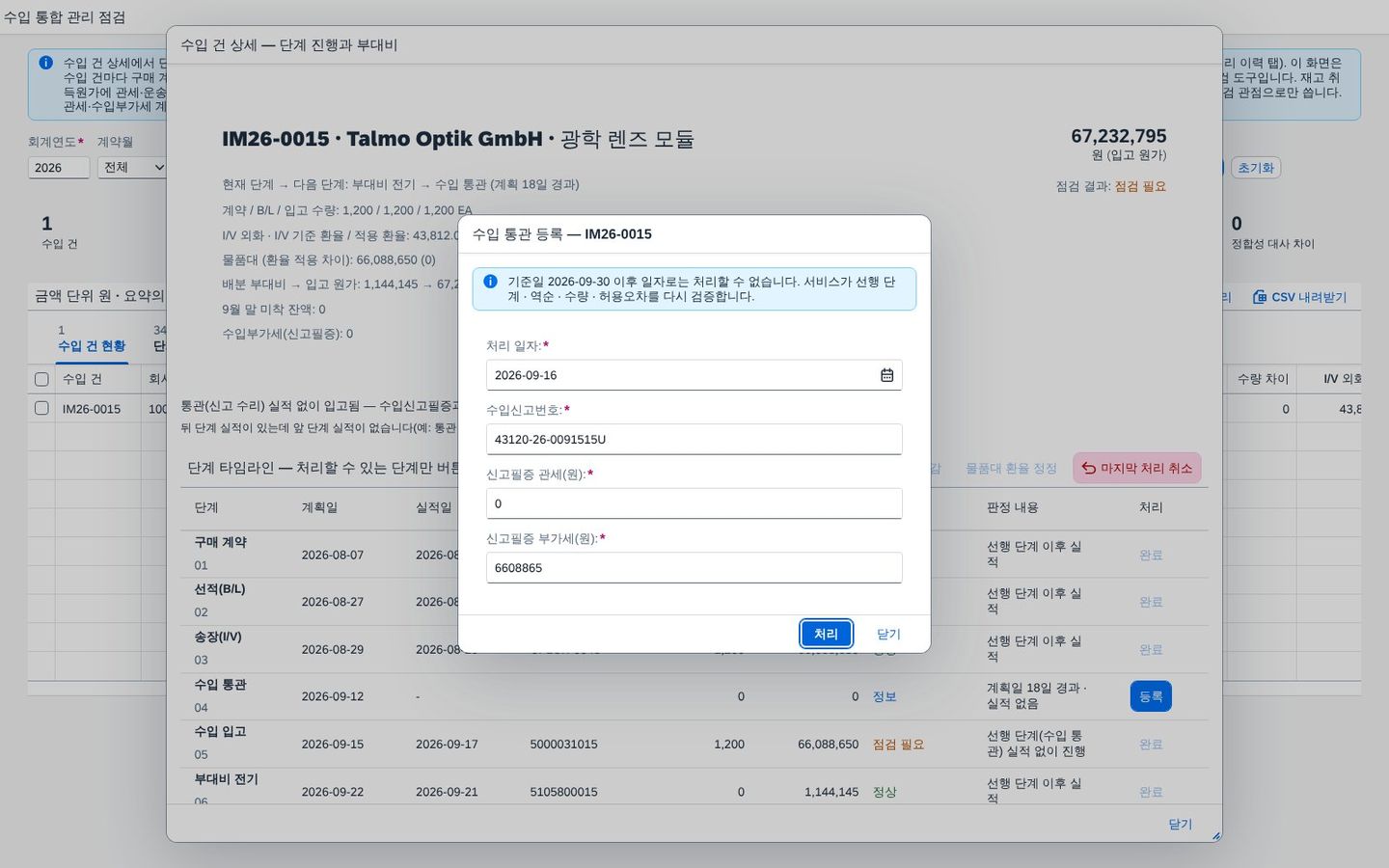The height and width of the screenshot is (868, 1389).
Task: Click the 등록 button in the 수입 통관 row
Action: (x=1151, y=696)
